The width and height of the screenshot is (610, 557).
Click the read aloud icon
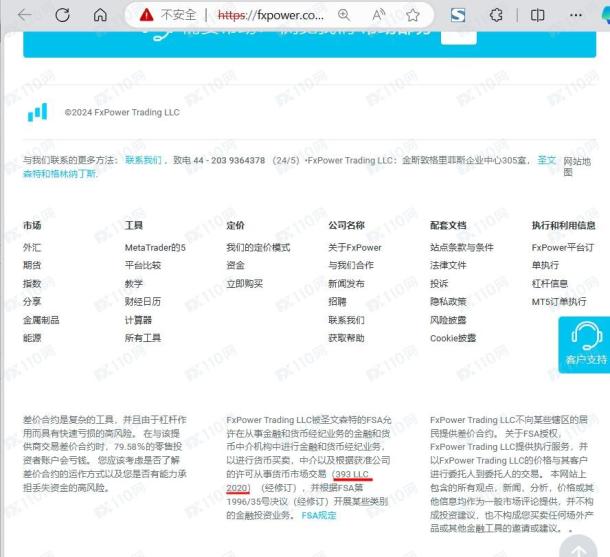coord(378,15)
